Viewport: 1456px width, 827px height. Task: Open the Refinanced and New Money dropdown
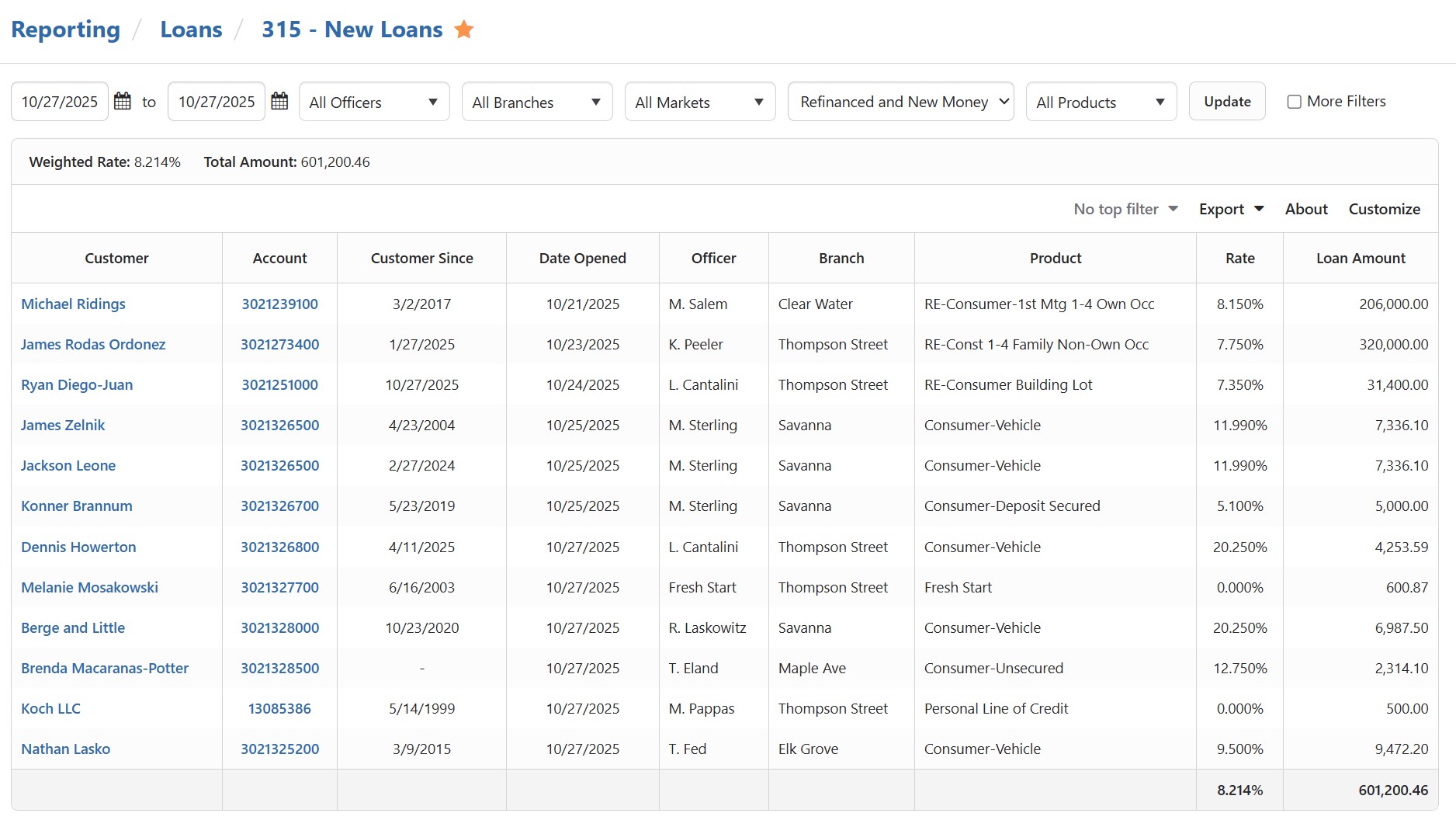click(x=900, y=102)
